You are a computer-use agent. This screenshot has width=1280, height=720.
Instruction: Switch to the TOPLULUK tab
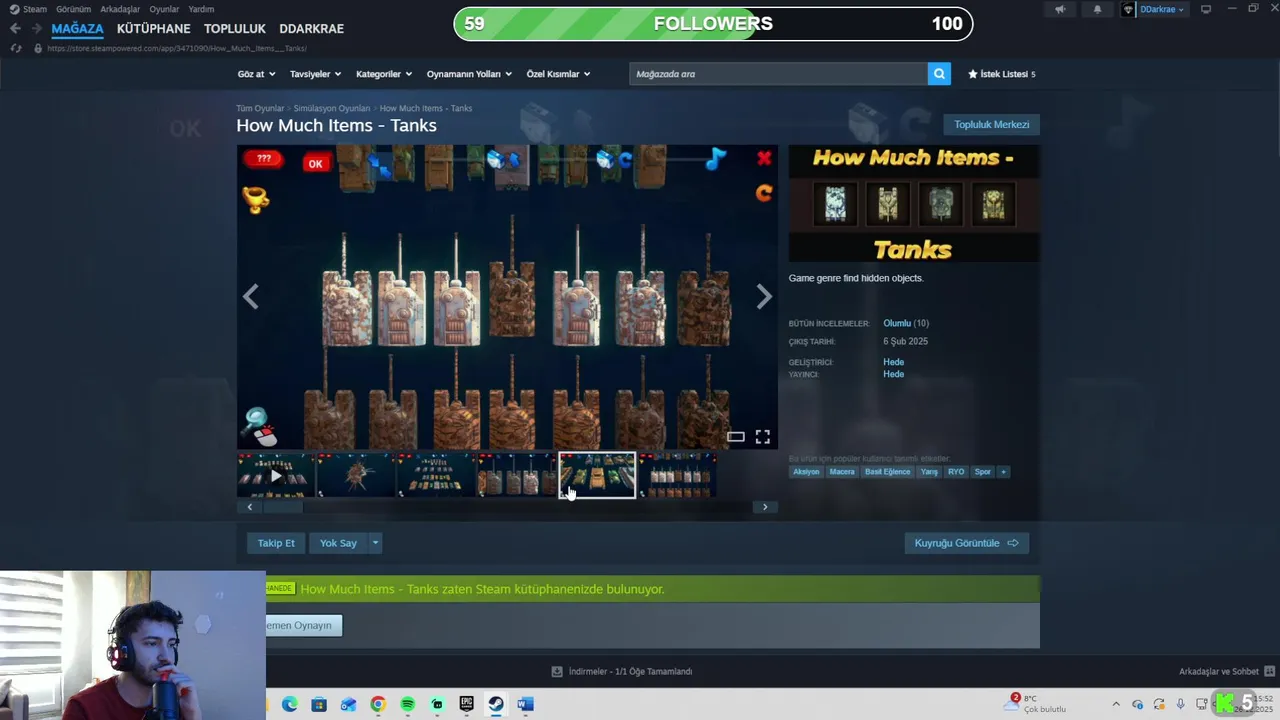[235, 28]
